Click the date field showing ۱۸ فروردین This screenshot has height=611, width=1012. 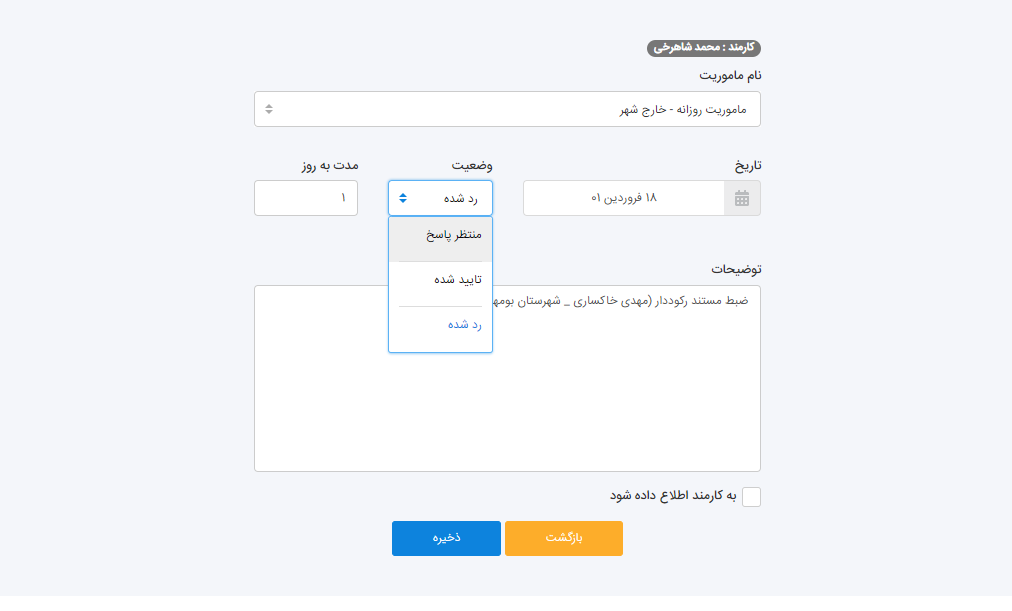pos(623,198)
